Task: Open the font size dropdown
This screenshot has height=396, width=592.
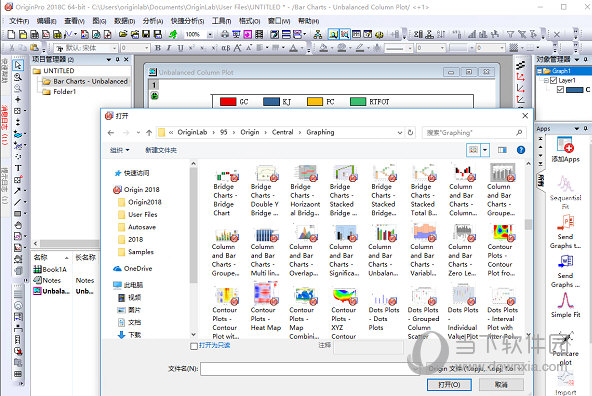Action: [x=146, y=48]
